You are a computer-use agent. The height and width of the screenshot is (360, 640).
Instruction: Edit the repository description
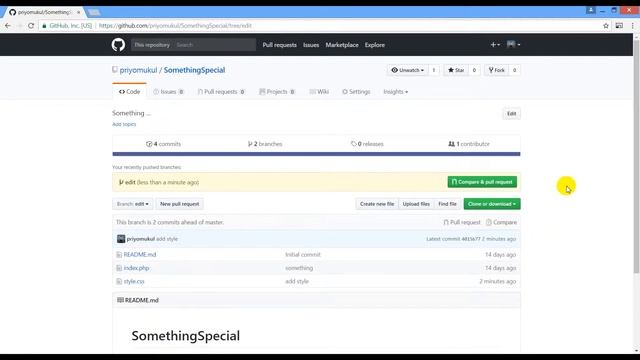(x=511, y=113)
